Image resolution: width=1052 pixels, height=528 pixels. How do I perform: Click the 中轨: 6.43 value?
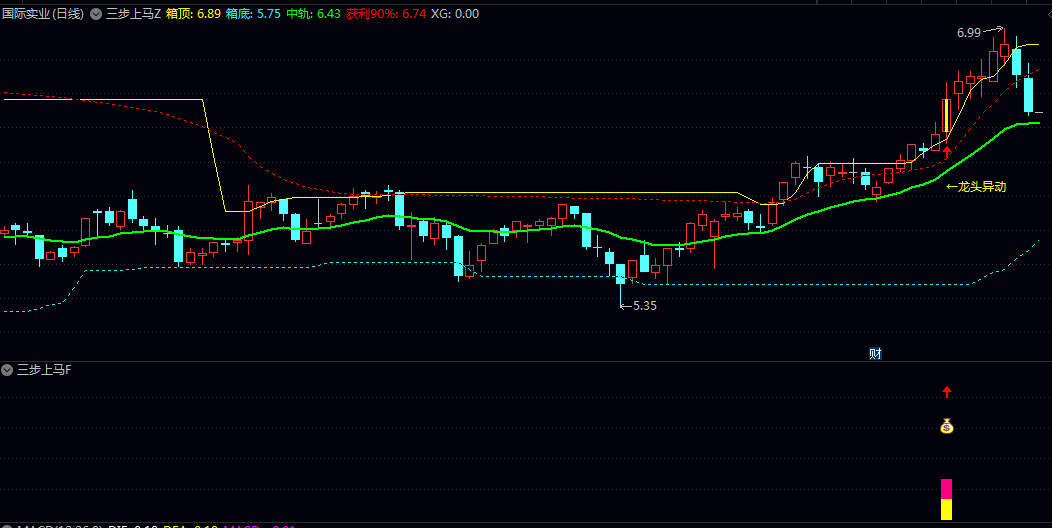point(313,13)
